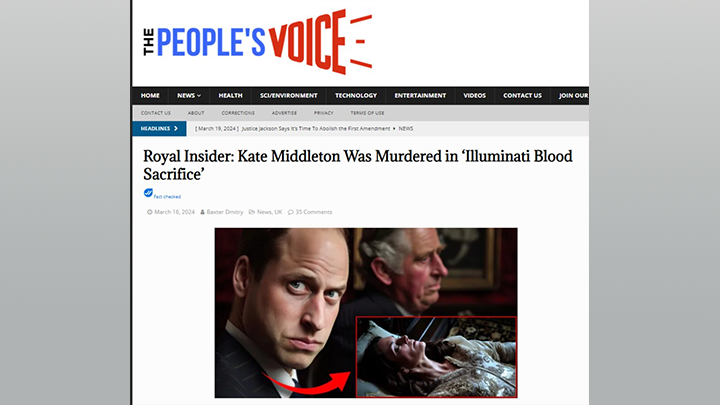Click The People's Voice logo
720x405 pixels.
point(258,42)
